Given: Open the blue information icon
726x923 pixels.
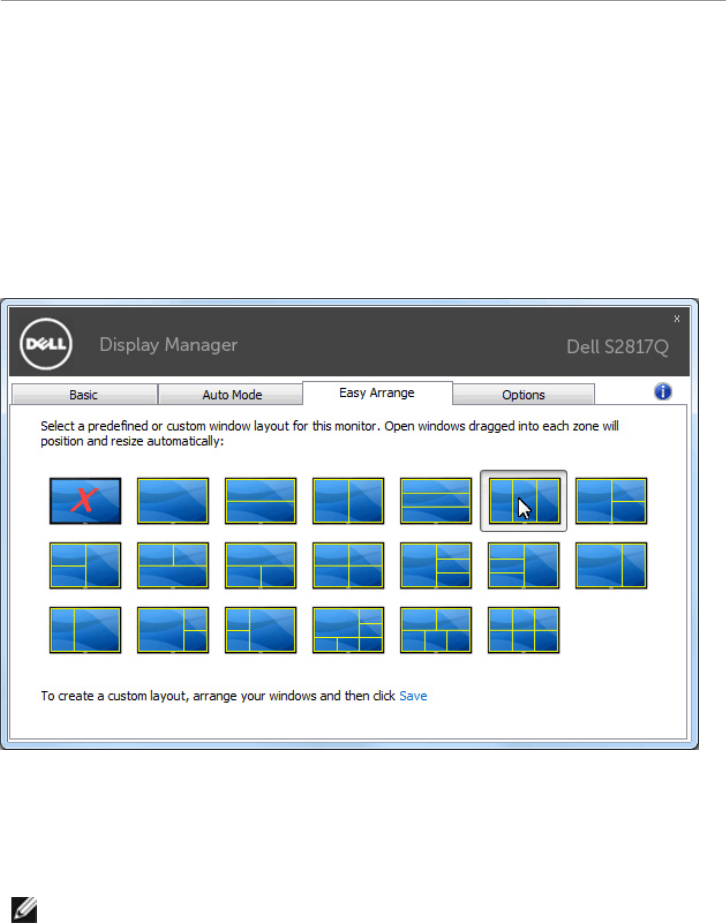Looking at the screenshot, I should point(663,391).
